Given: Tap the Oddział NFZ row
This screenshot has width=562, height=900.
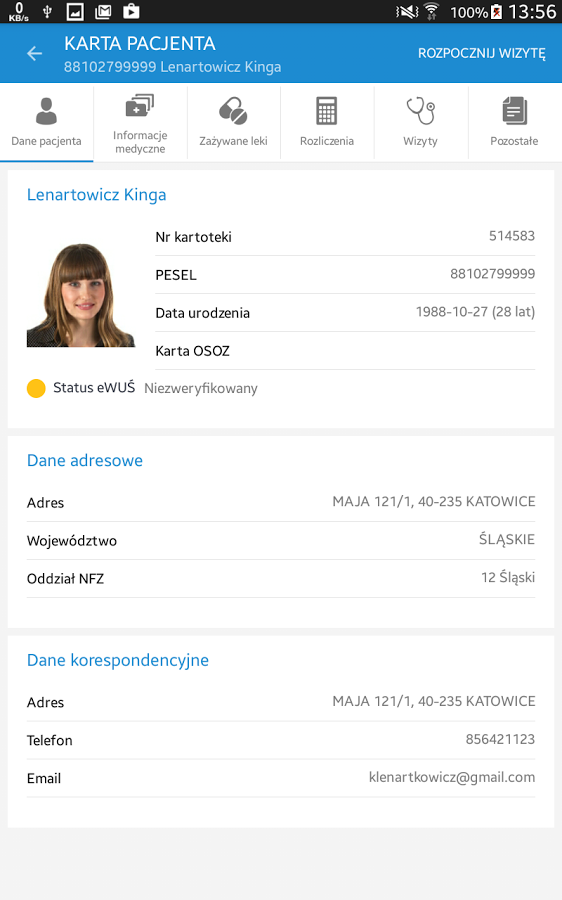Looking at the screenshot, I should (x=281, y=579).
